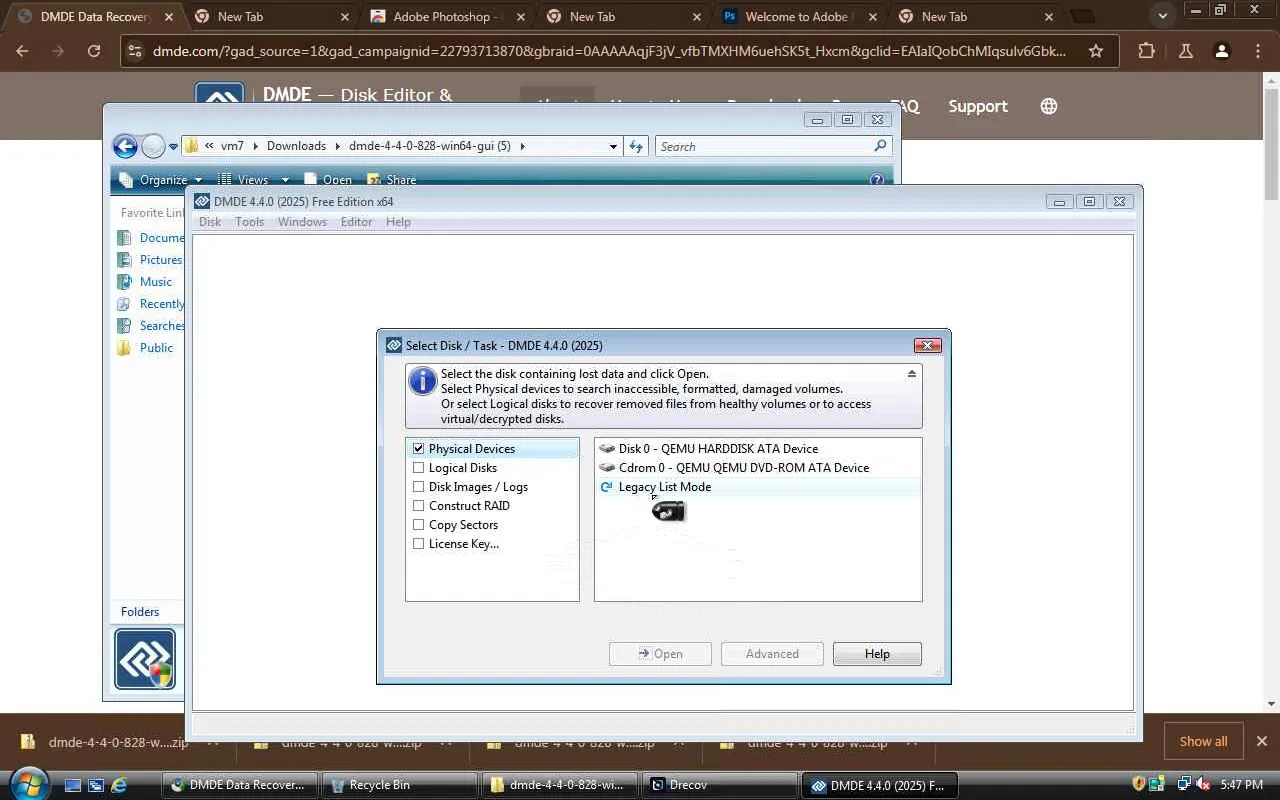Refresh the Explorer folder address bar
This screenshot has height=800, width=1280.
click(x=636, y=146)
